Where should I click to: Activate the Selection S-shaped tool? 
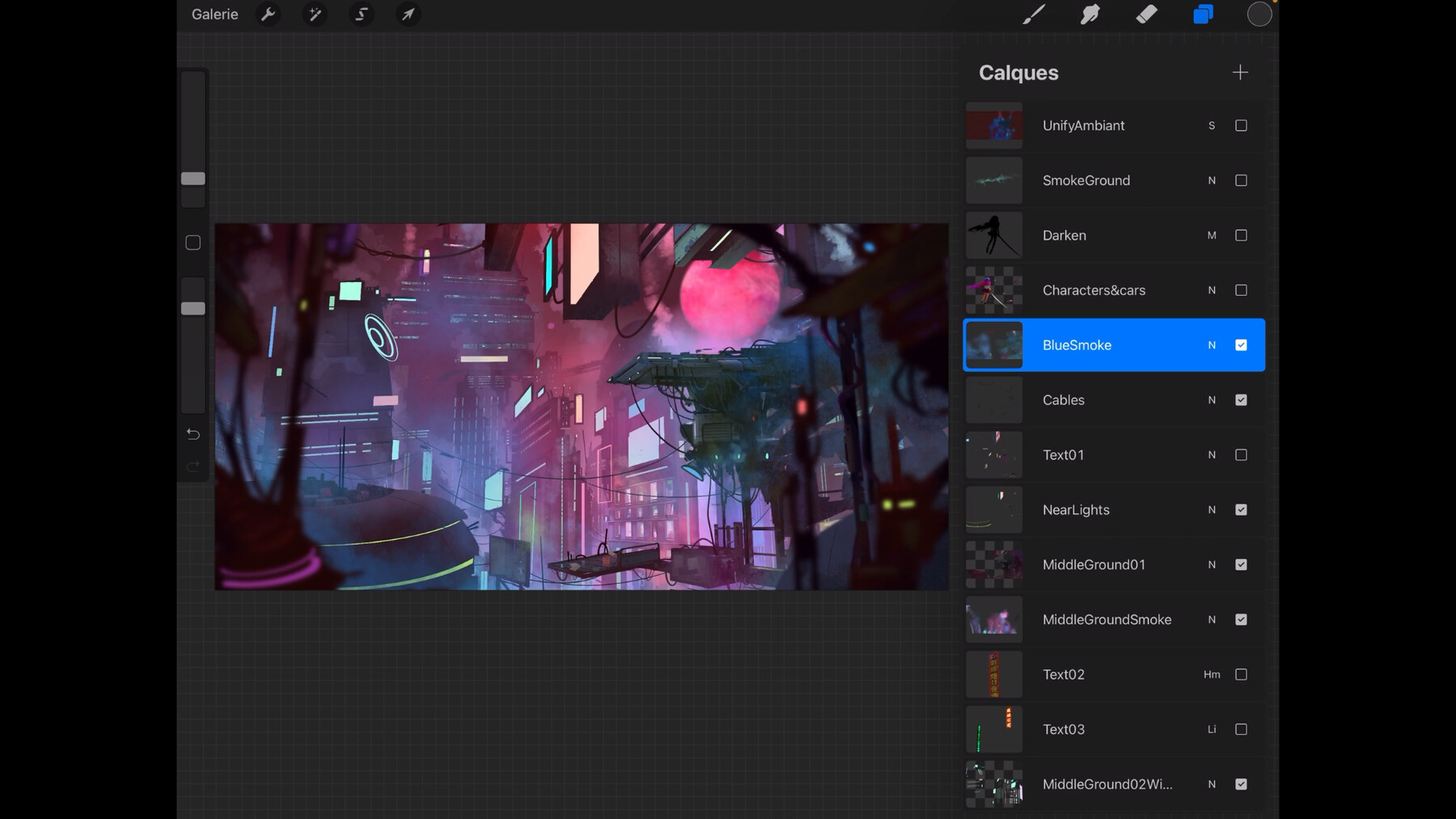pyautogui.click(x=362, y=15)
